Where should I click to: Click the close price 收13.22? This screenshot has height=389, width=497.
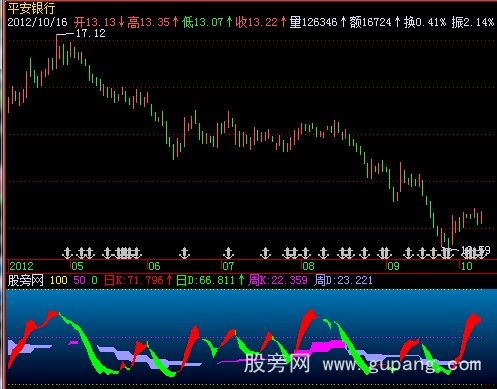[x=257, y=22]
